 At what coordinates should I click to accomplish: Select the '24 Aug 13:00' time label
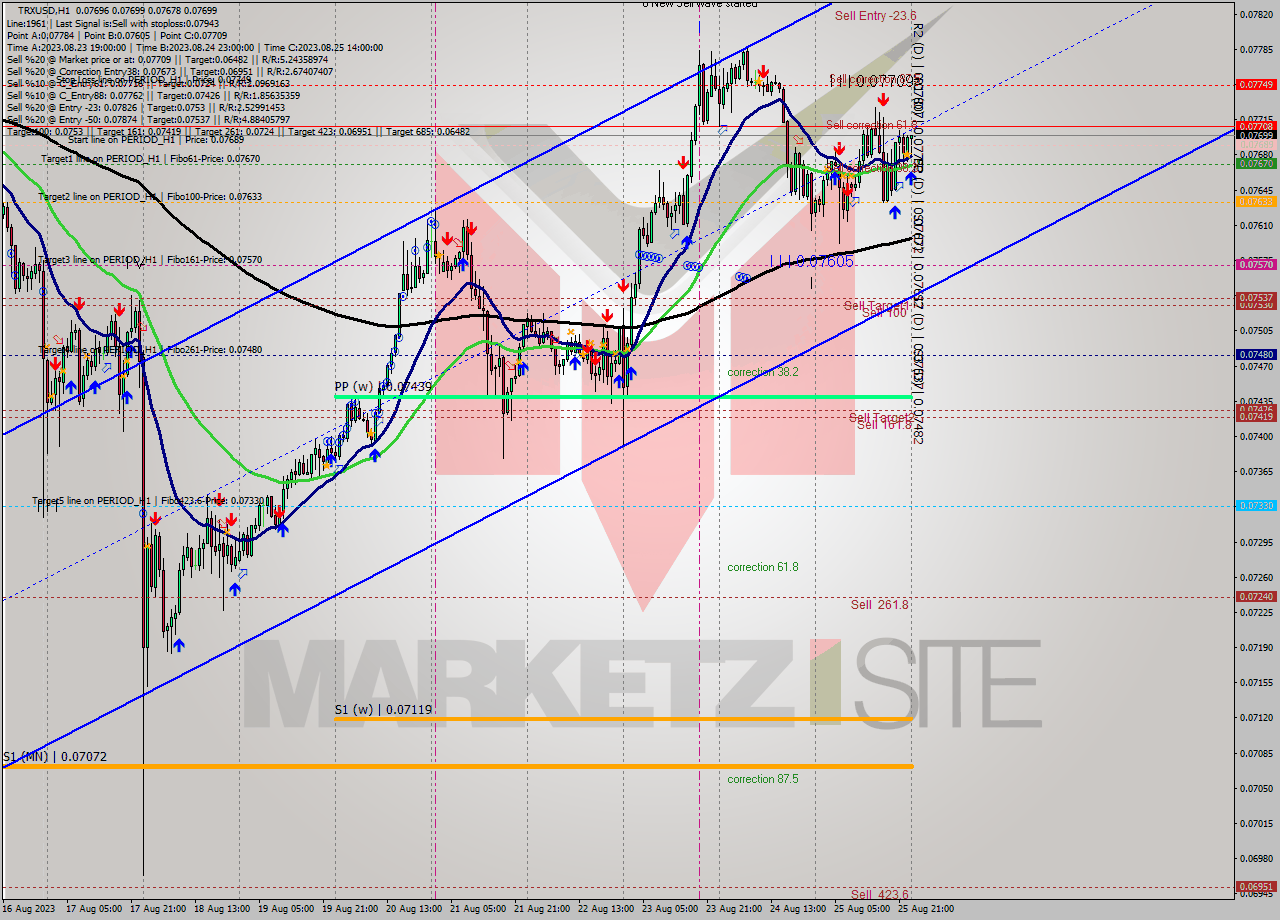click(798, 909)
